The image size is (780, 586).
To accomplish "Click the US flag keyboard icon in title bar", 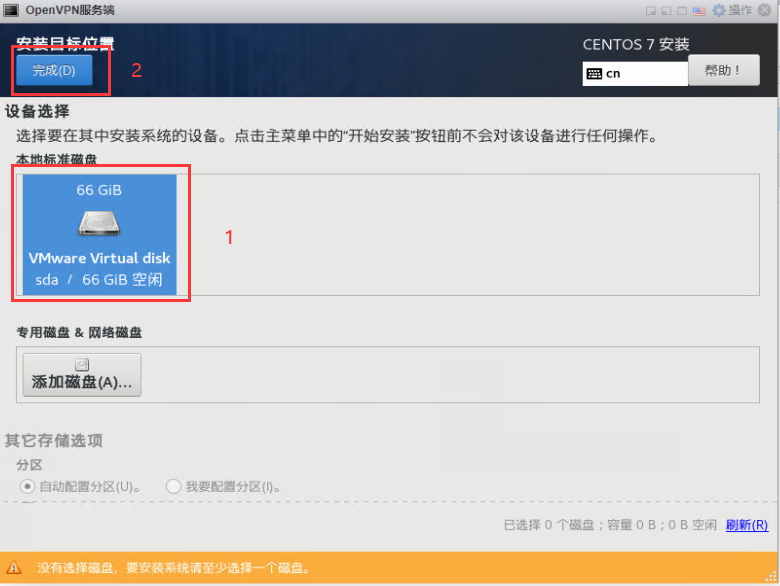I will click(x=699, y=10).
